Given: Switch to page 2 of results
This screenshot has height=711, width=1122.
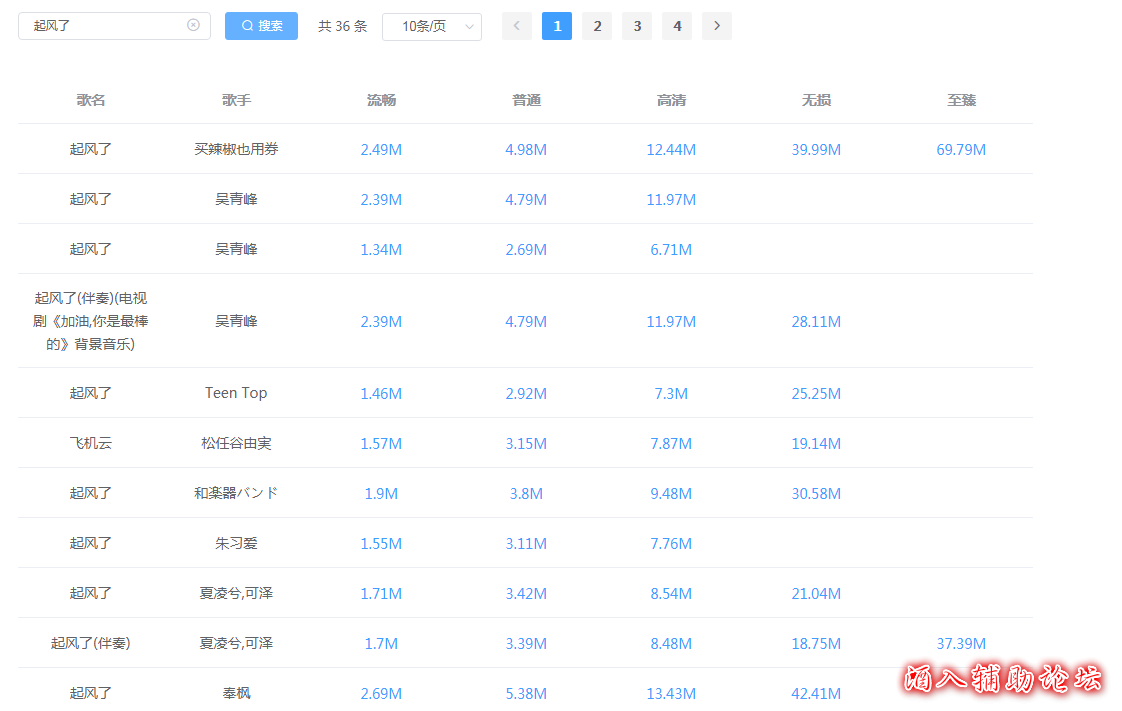Looking at the screenshot, I should tap(597, 26).
